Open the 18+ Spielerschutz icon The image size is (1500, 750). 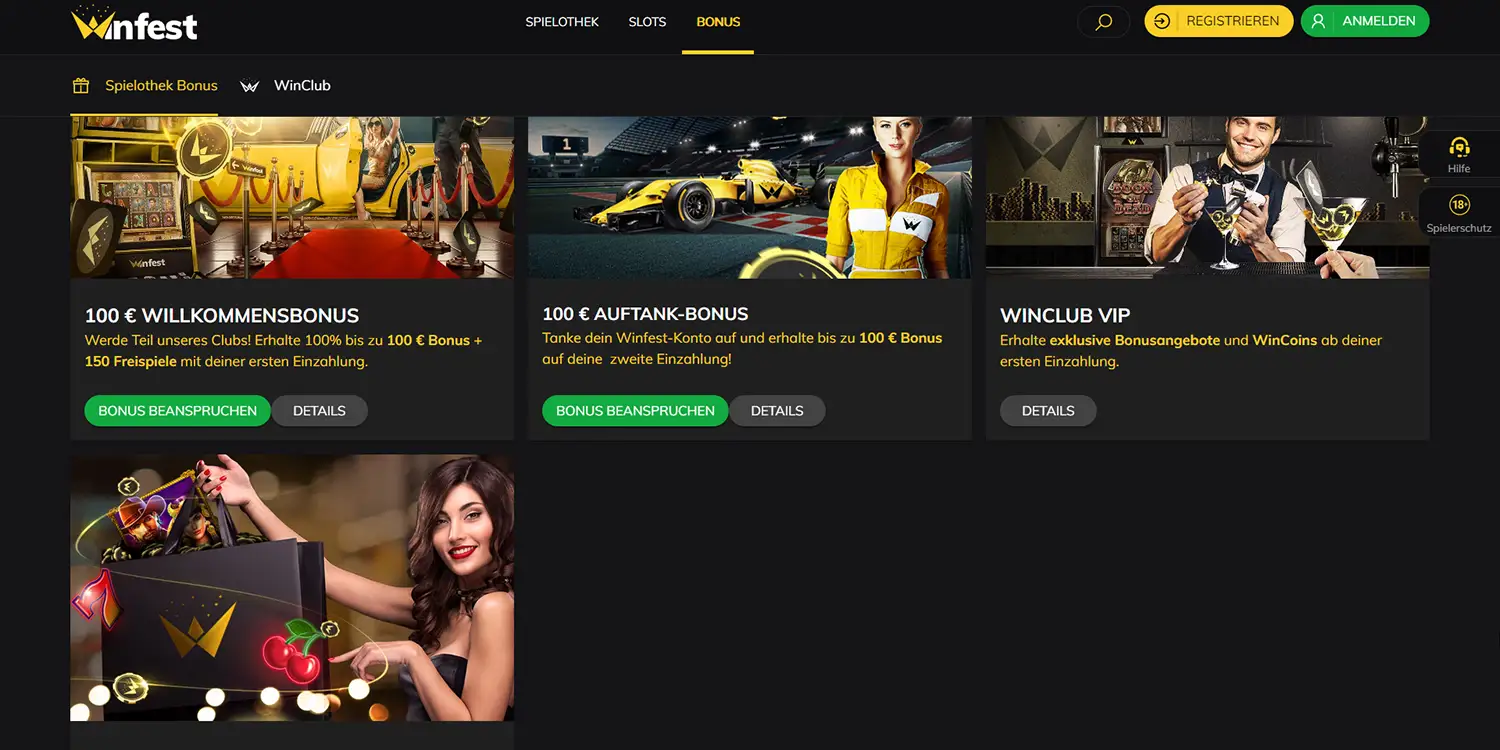coord(1459,205)
